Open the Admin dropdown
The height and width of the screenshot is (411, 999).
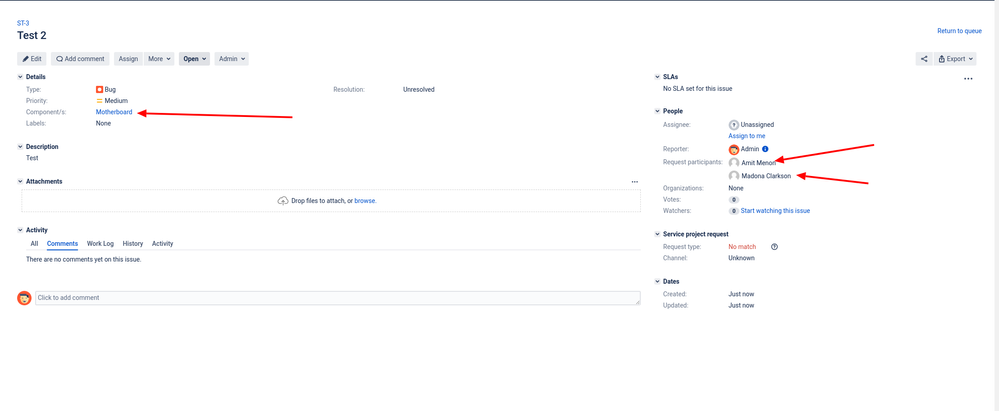point(231,59)
